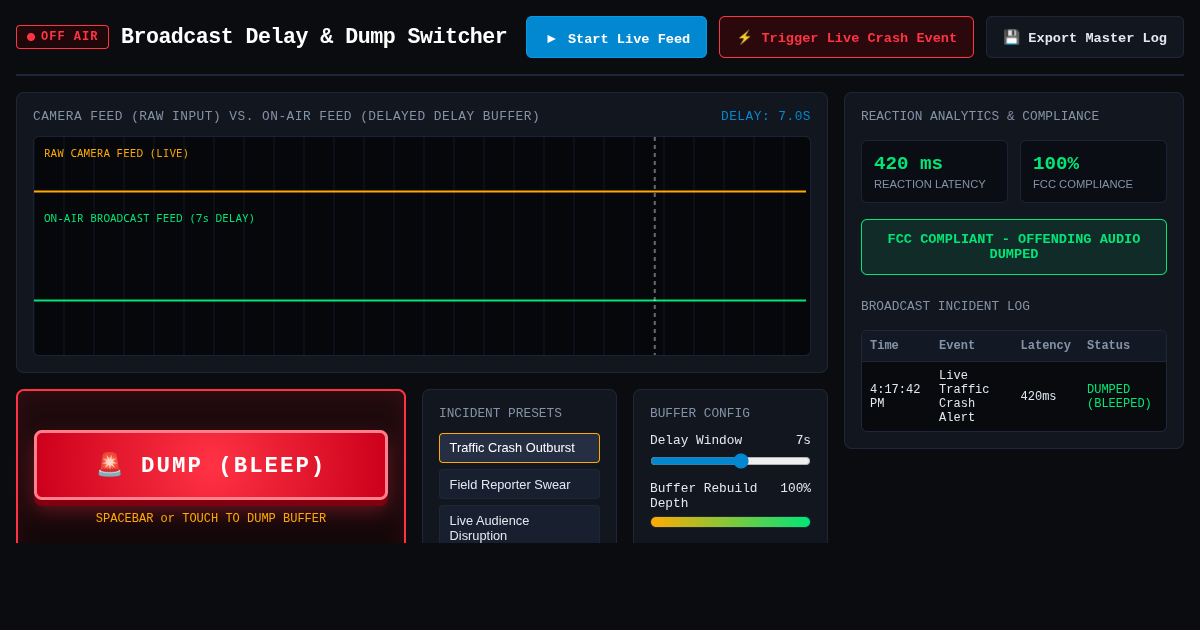Click the Latency column header
This screenshot has height=630, width=1200.
(1045, 346)
